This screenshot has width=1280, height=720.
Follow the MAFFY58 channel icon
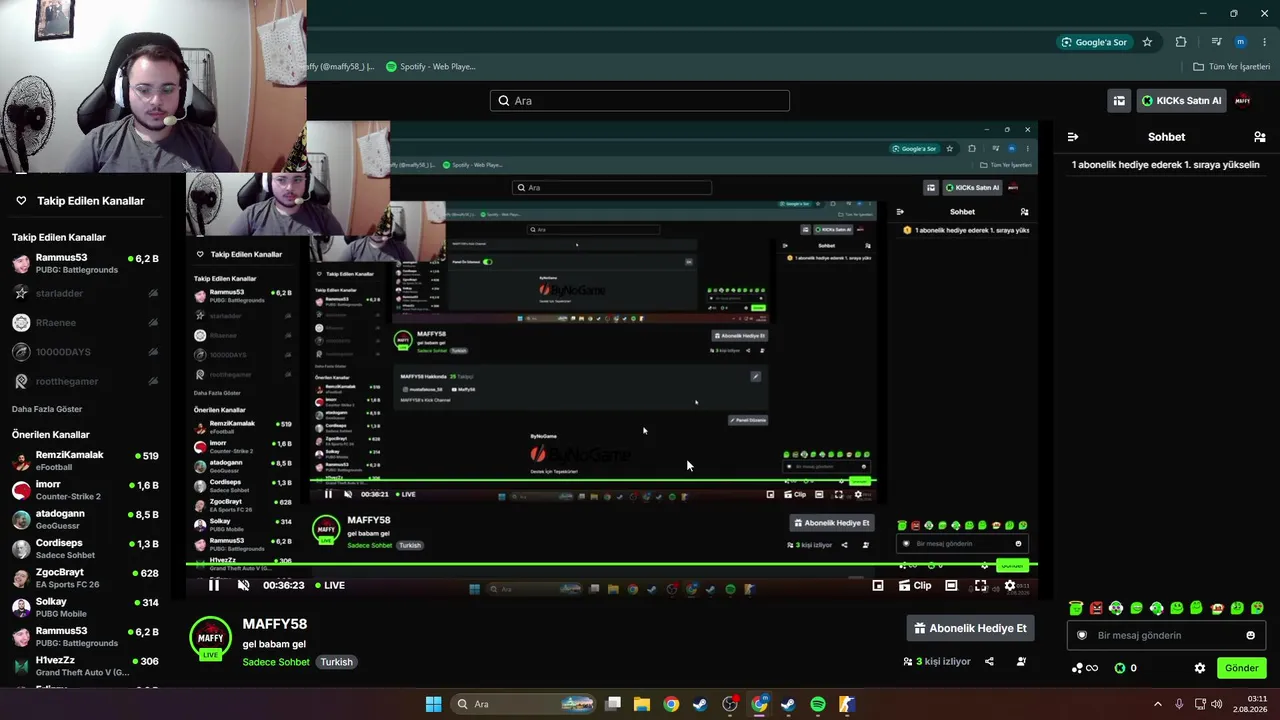1021,661
